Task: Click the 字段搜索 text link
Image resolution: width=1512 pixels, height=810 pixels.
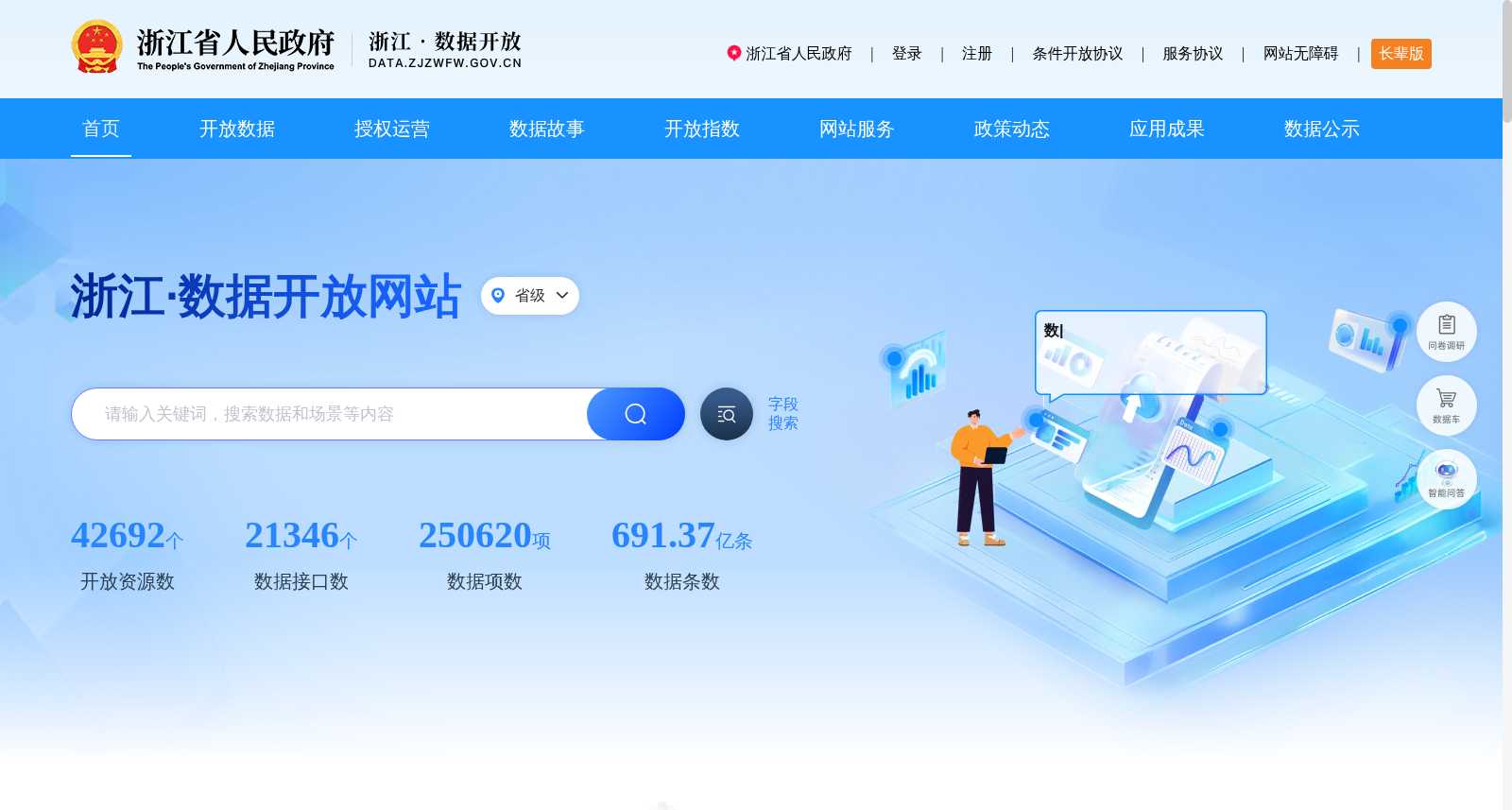Action: pos(783,414)
